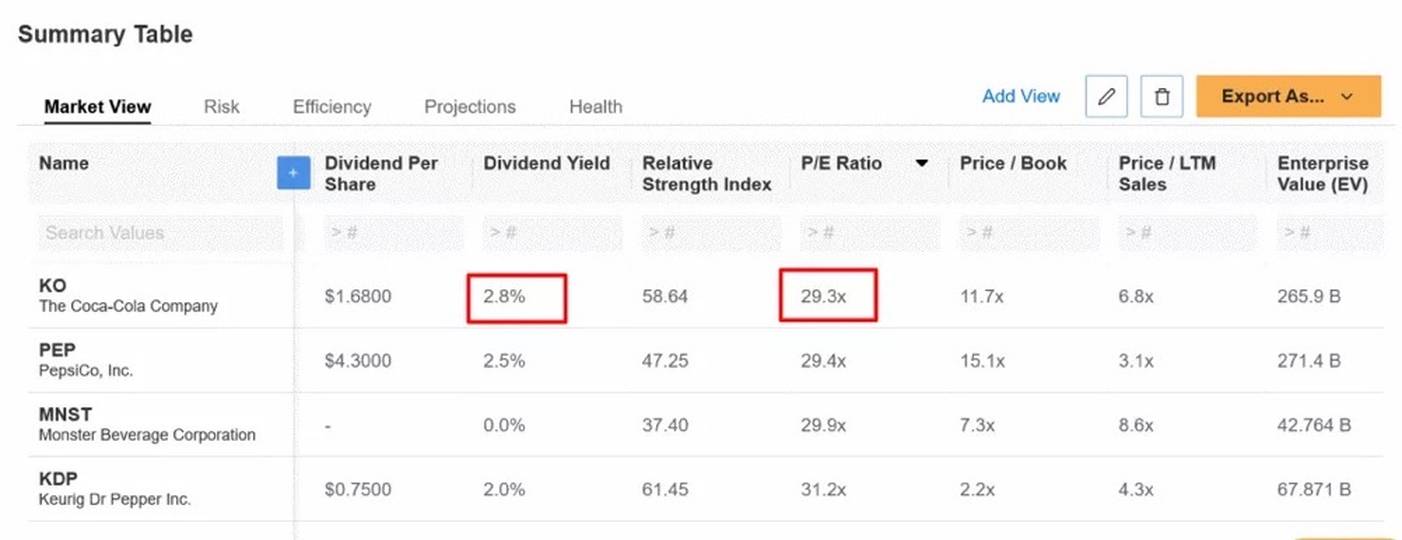Switch to the Efficiency tab
1402x540 pixels.
click(331, 107)
